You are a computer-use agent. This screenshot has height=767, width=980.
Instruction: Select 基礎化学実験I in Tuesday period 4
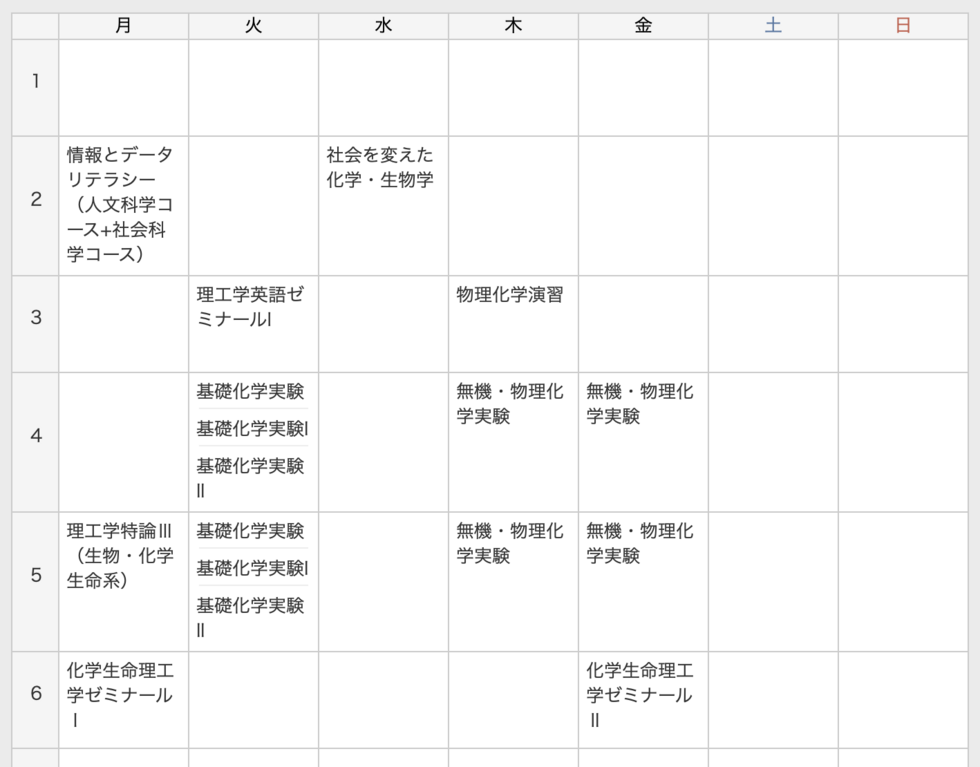tap(250, 430)
